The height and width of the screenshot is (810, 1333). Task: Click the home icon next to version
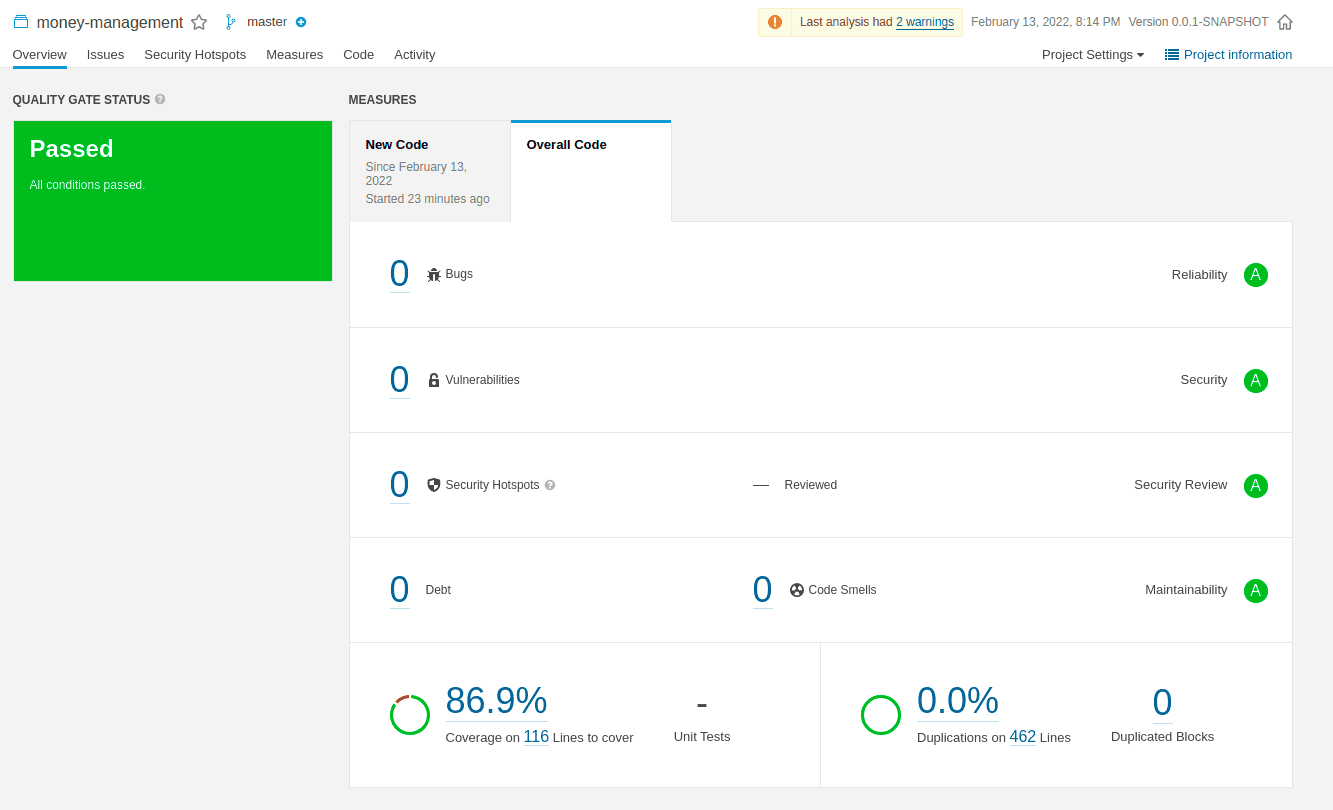coord(1285,22)
